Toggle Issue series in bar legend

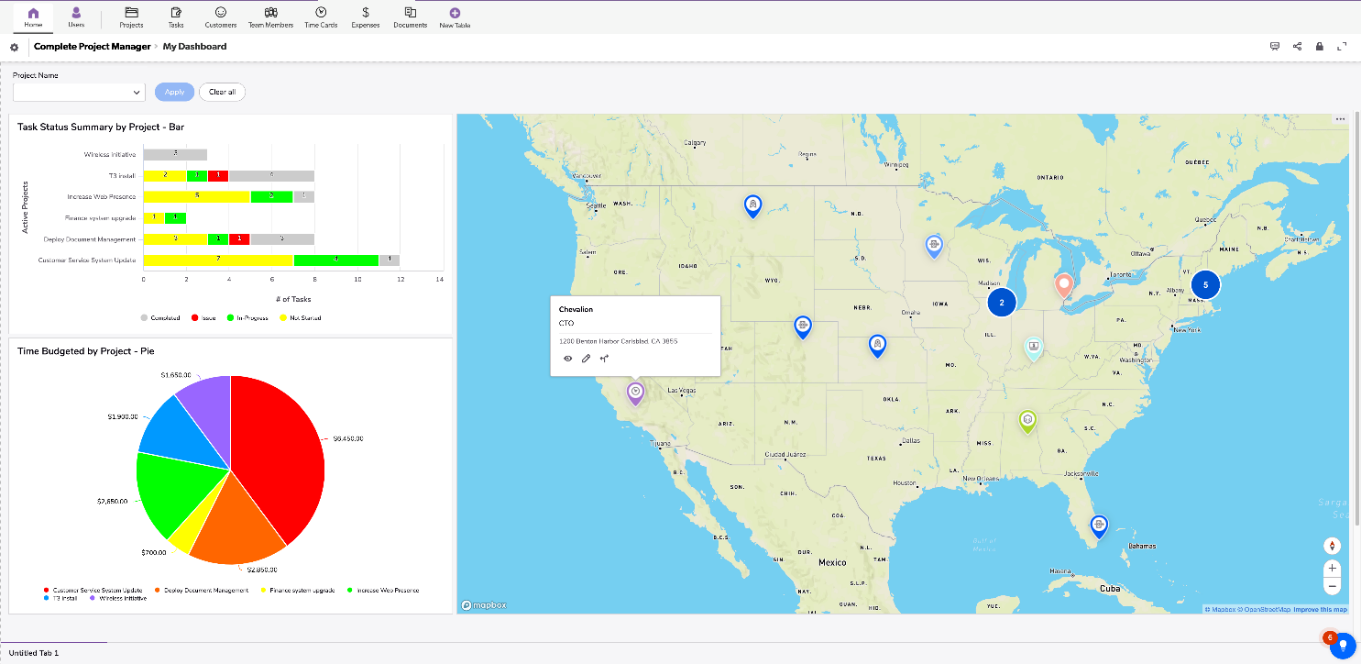click(x=204, y=318)
